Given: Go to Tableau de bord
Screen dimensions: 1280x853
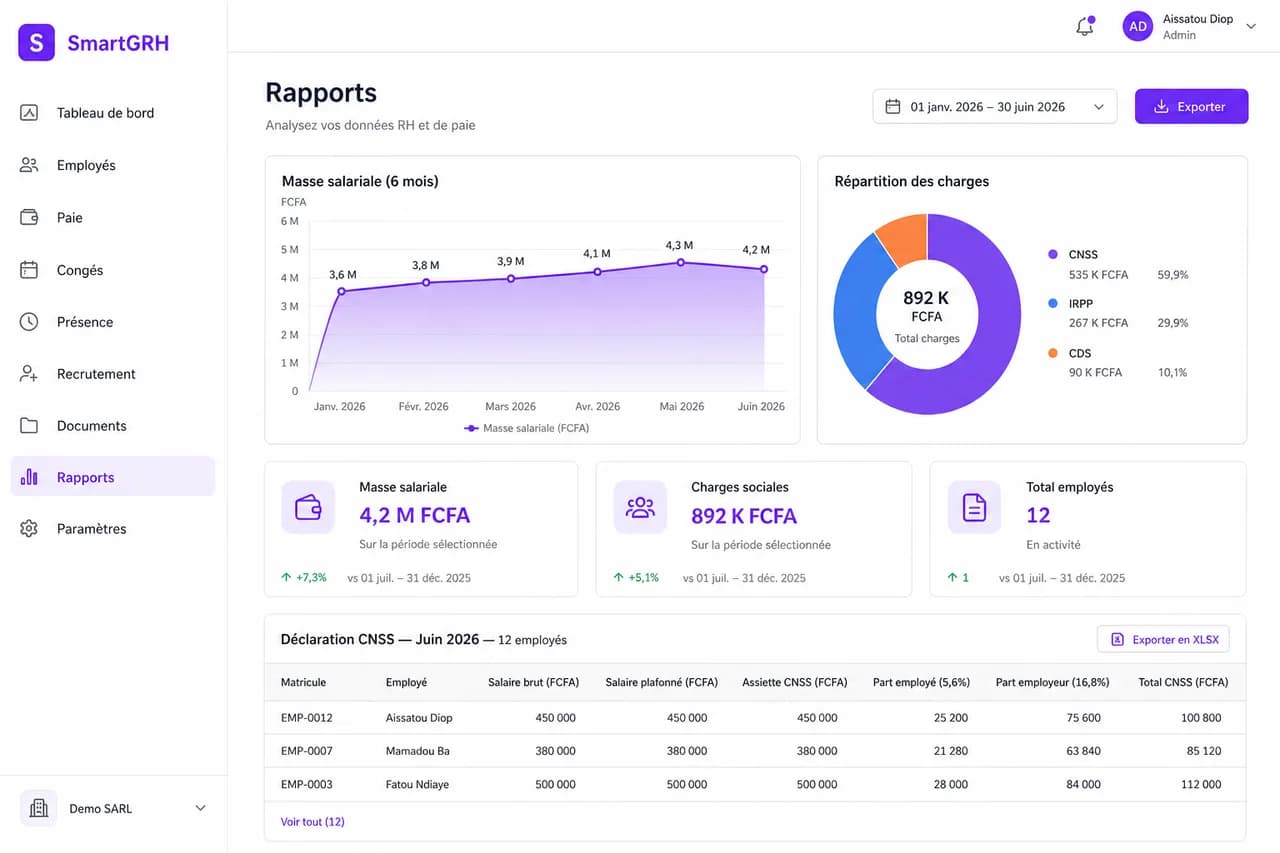Looking at the screenshot, I should coord(112,113).
